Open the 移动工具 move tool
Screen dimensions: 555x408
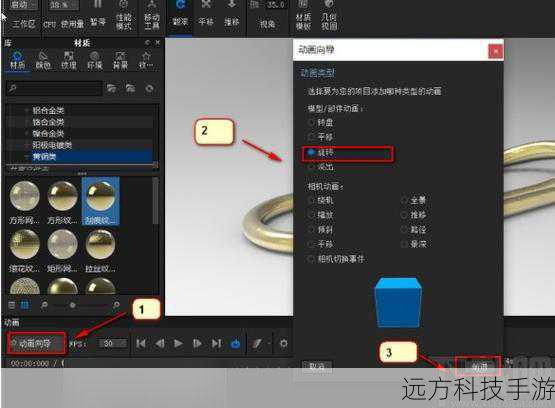click(152, 5)
